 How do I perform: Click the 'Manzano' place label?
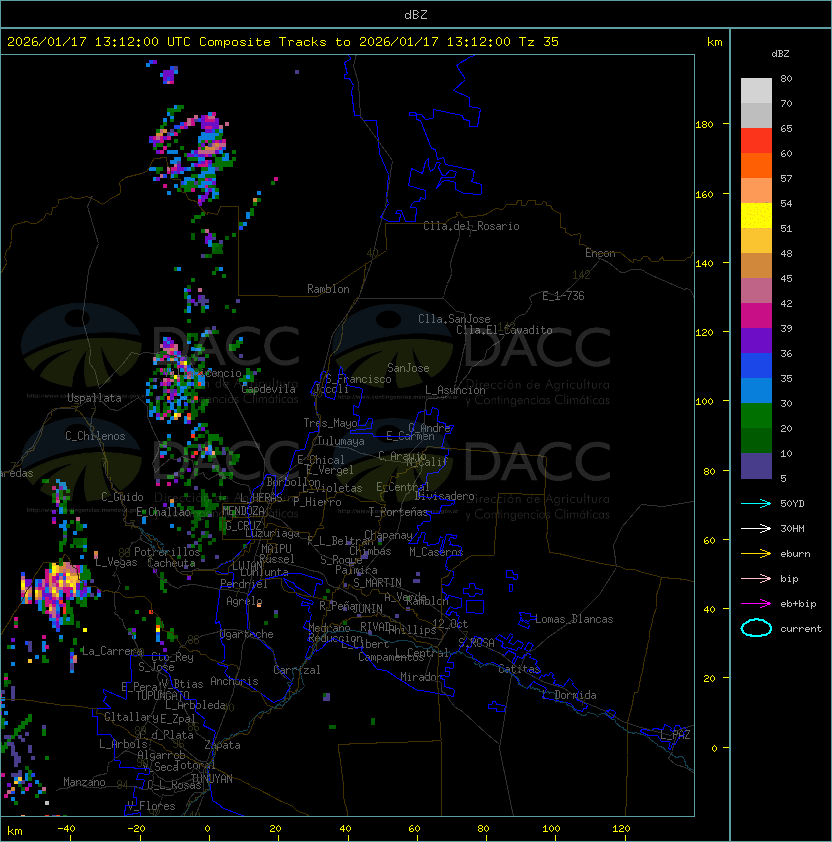click(84, 782)
